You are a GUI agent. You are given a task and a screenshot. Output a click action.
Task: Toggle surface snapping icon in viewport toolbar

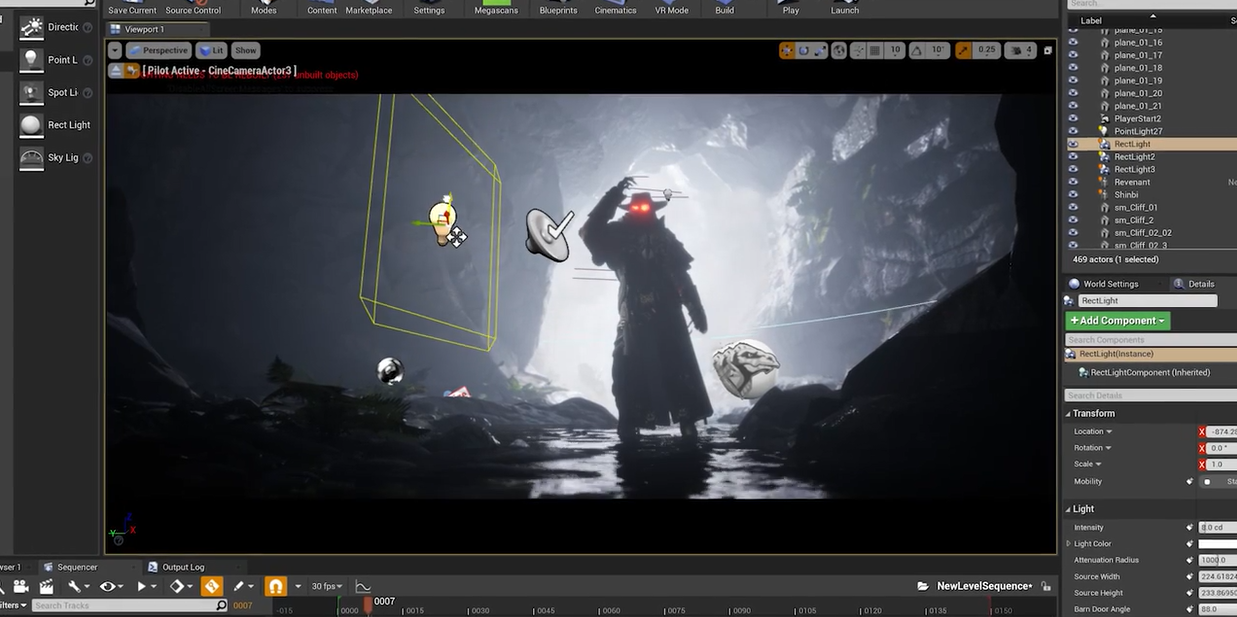click(x=859, y=50)
